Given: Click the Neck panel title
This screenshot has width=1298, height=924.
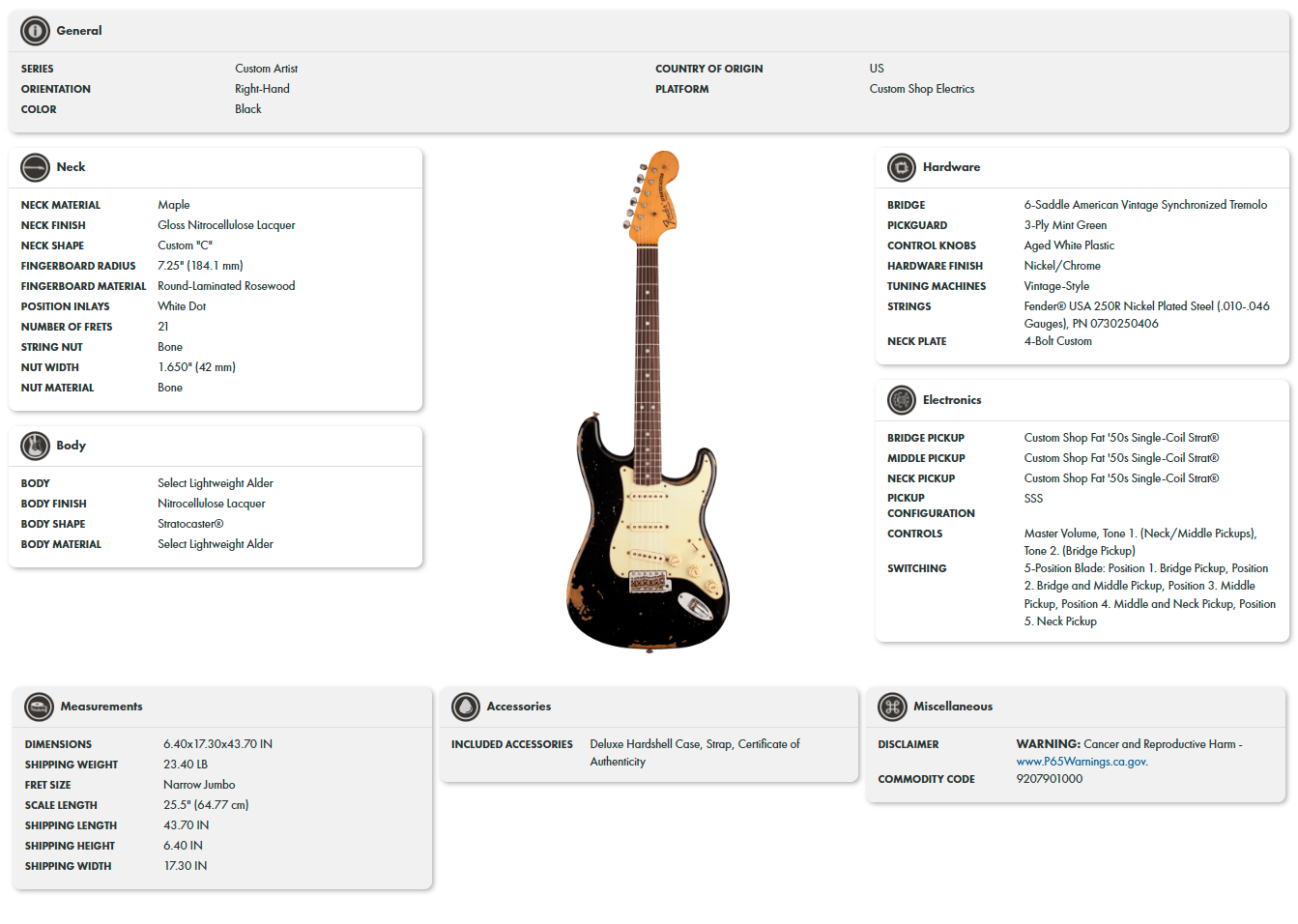Looking at the screenshot, I should coord(72,166).
